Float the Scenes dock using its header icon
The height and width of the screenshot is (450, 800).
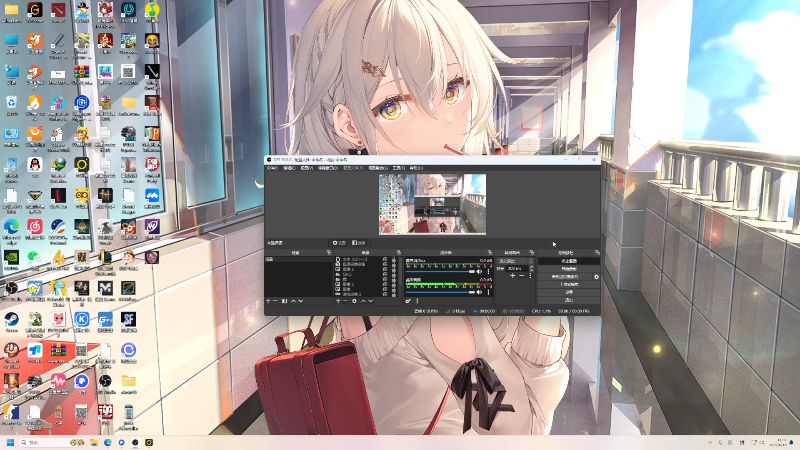tap(329, 252)
